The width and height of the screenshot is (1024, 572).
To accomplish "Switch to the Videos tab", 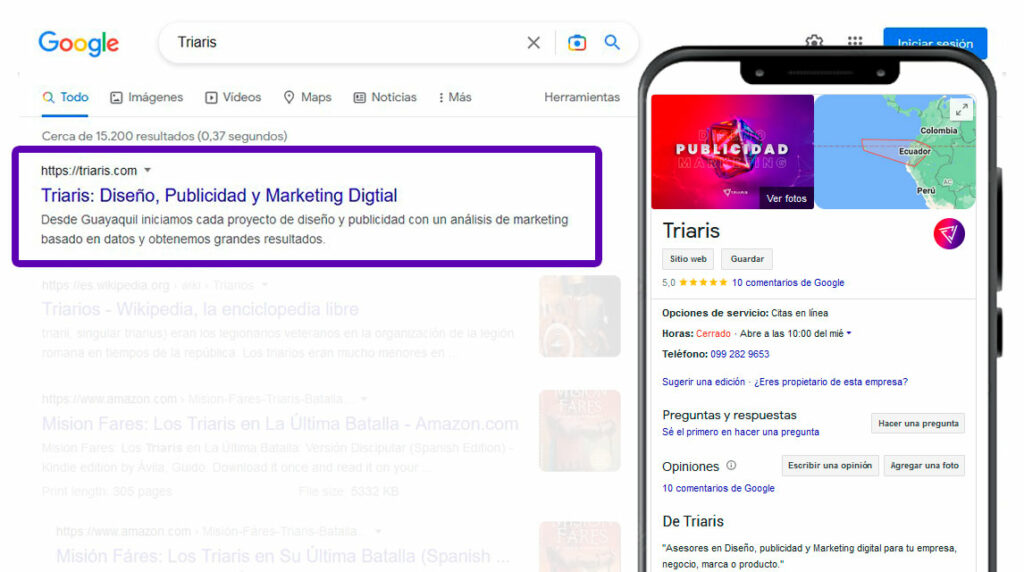I will tap(233, 97).
